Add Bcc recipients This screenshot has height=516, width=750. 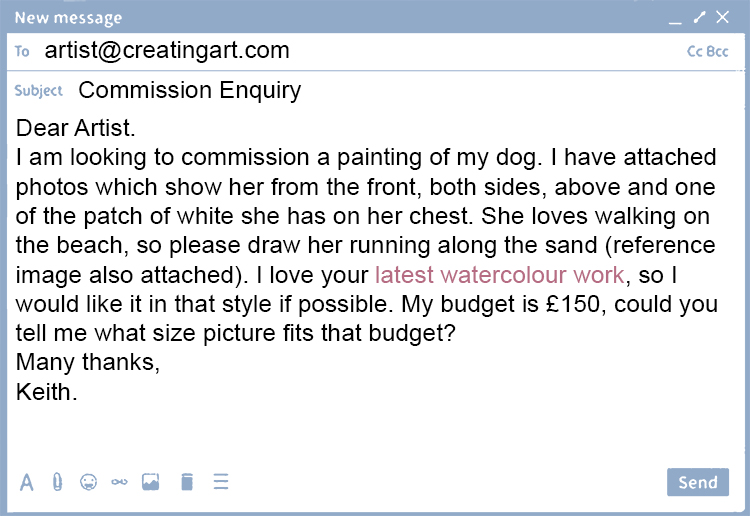718,51
